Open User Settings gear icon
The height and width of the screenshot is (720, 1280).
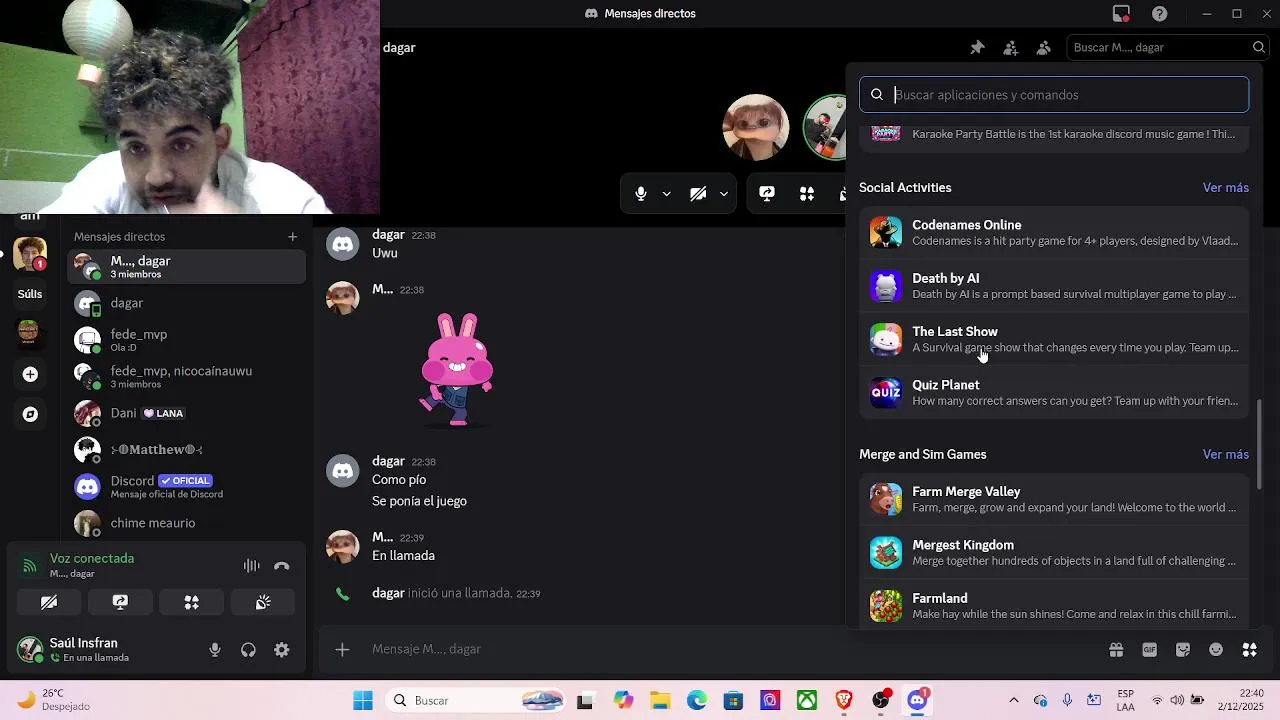[x=282, y=650]
